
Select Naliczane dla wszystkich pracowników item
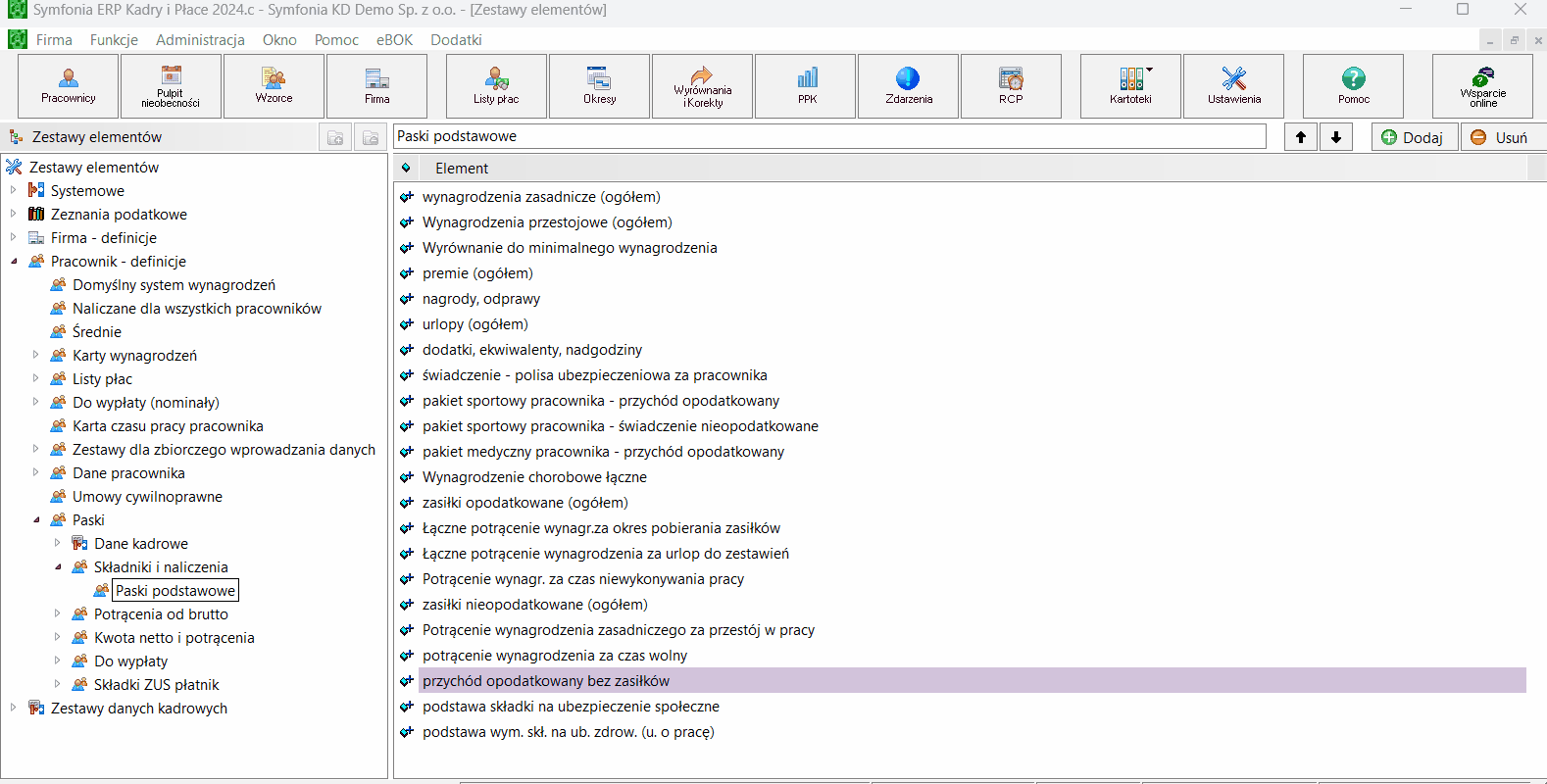[x=197, y=309]
